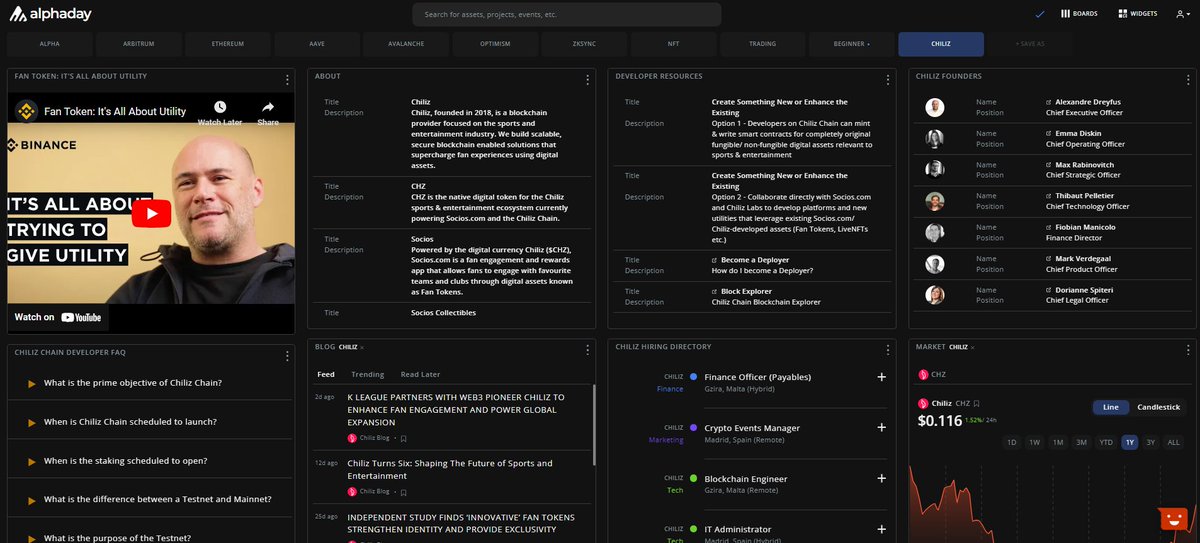Open About widget options menu
The height and width of the screenshot is (543, 1200).
pyautogui.click(x=587, y=78)
